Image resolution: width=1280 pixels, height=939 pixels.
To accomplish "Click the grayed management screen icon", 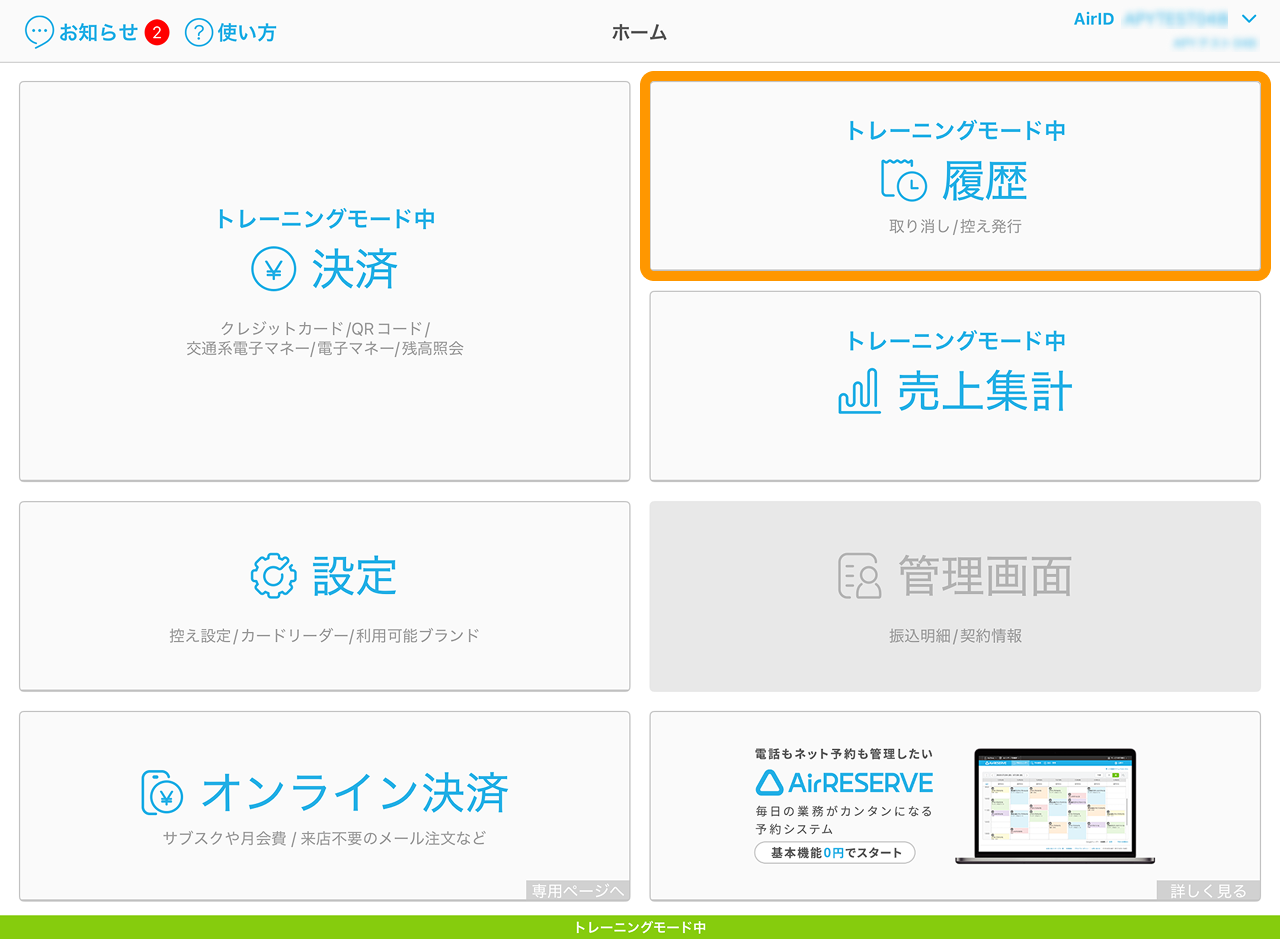I will [859, 576].
